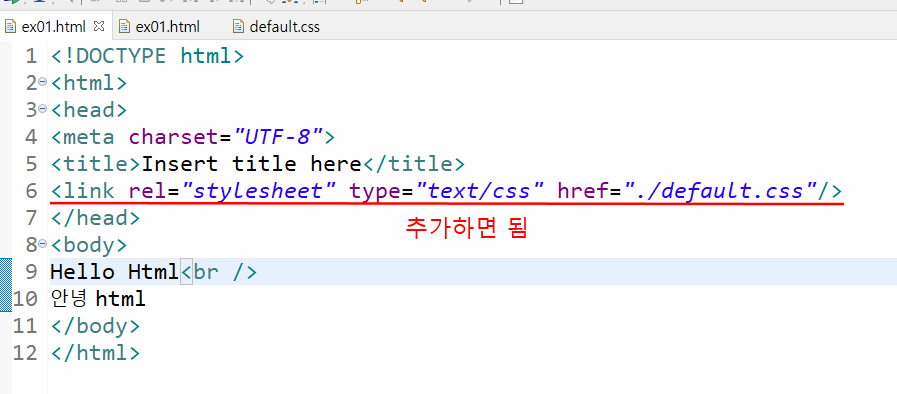Click the "UTF-8" attribute value
The width and height of the screenshot is (897, 394).
point(279,137)
